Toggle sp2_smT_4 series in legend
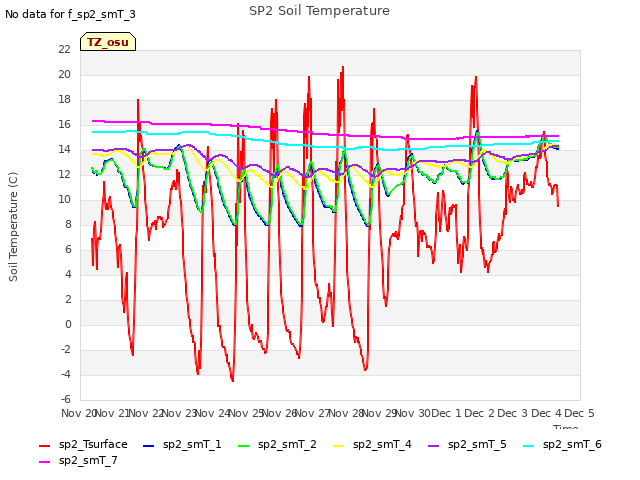 (x=372, y=444)
